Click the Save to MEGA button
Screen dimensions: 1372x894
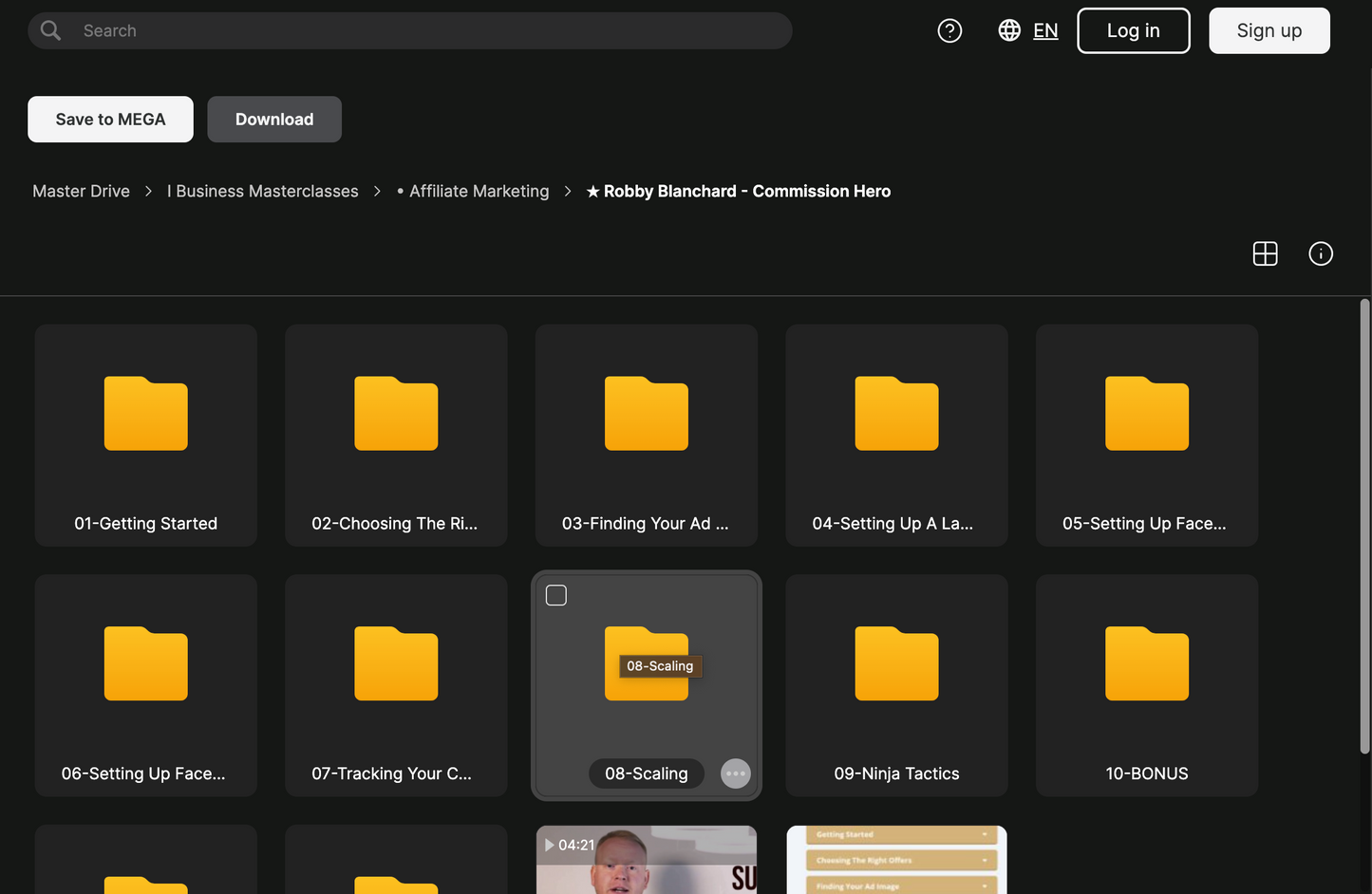pyautogui.click(x=110, y=119)
